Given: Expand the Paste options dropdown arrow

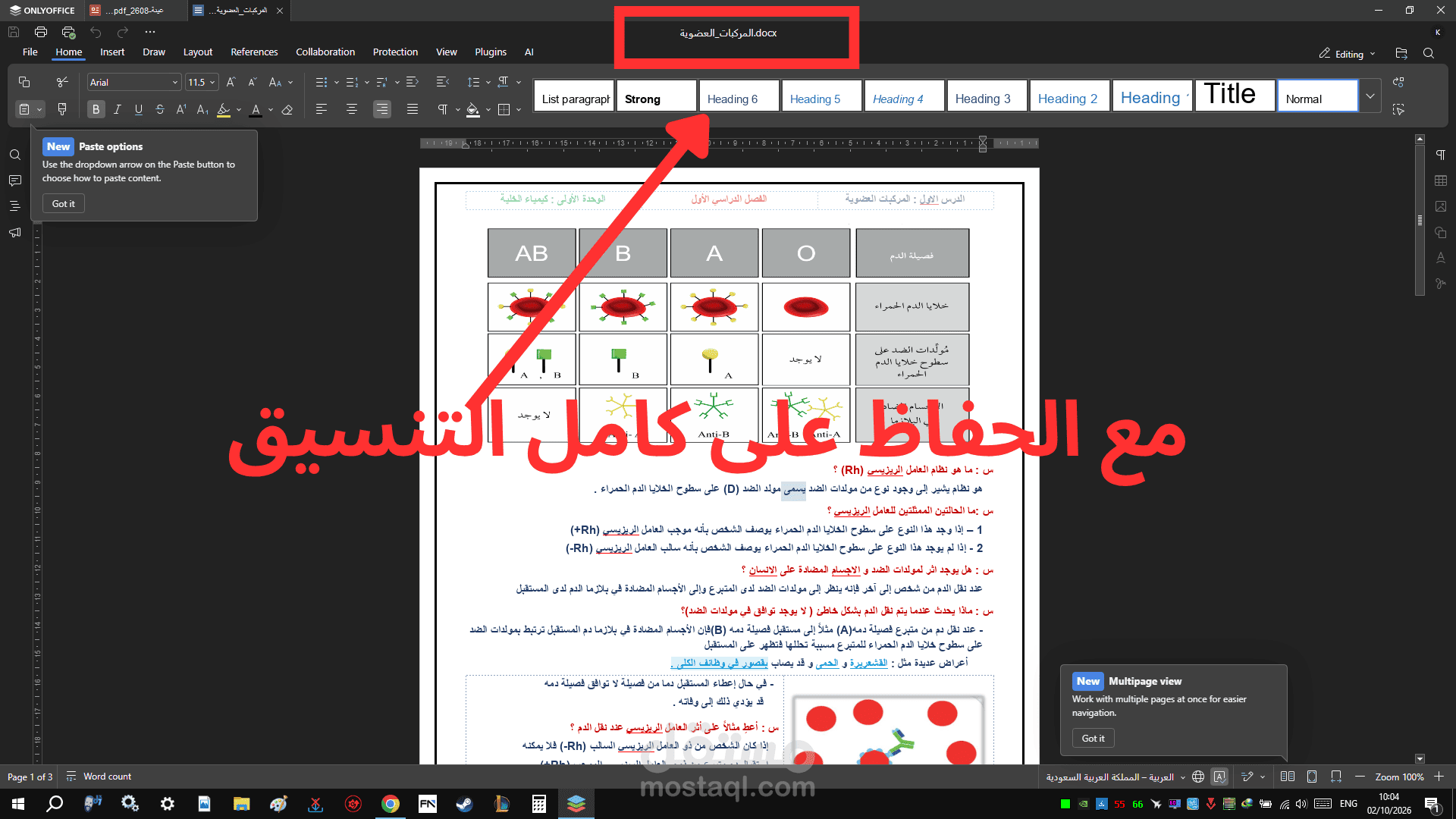Looking at the screenshot, I should (39, 109).
